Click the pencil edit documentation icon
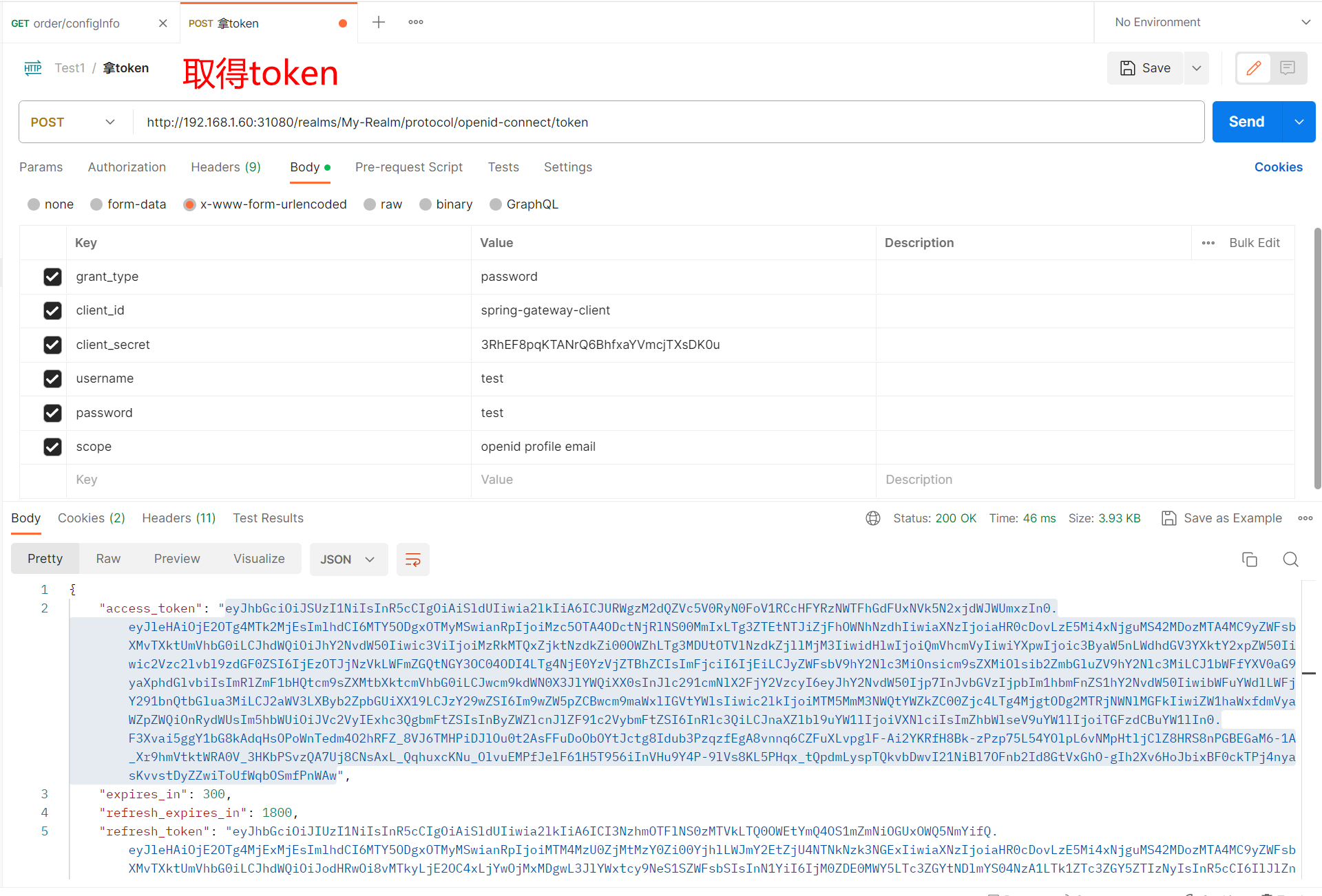 coord(1254,68)
